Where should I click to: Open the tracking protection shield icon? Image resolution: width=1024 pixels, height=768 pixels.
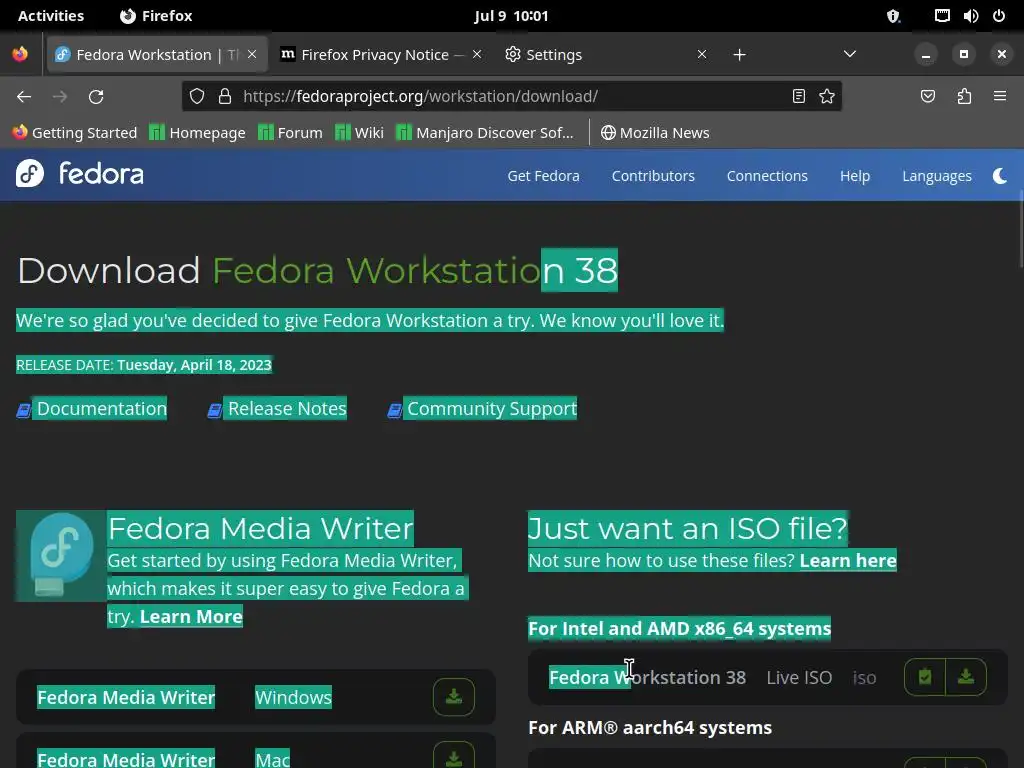[197, 97]
